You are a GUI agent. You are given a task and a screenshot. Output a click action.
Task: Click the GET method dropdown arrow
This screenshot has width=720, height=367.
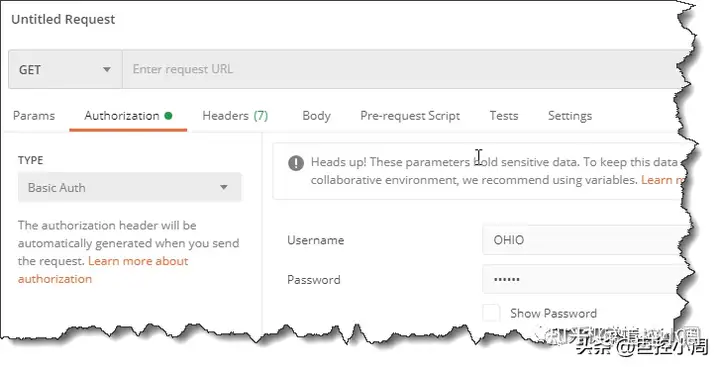[x=107, y=70]
